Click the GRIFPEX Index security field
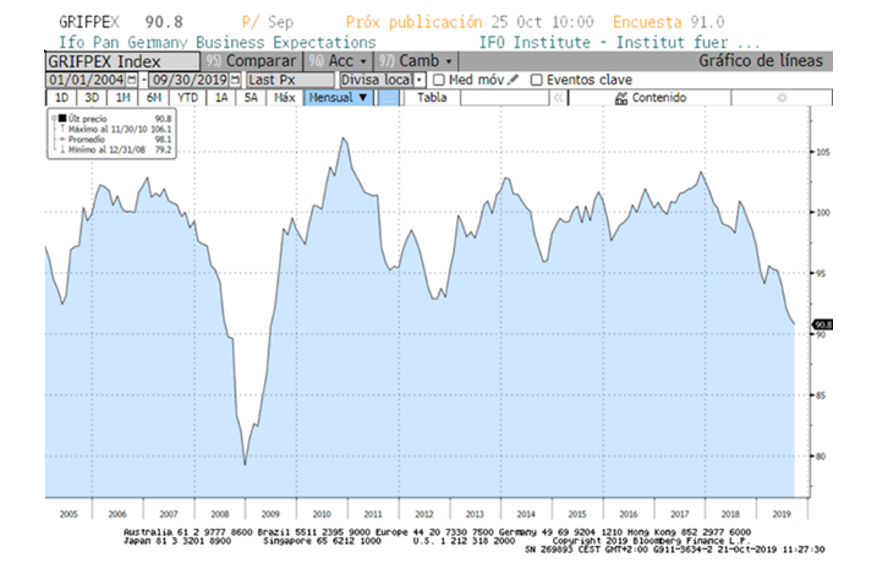This screenshot has width=875, height=580. pyautogui.click(x=122, y=61)
